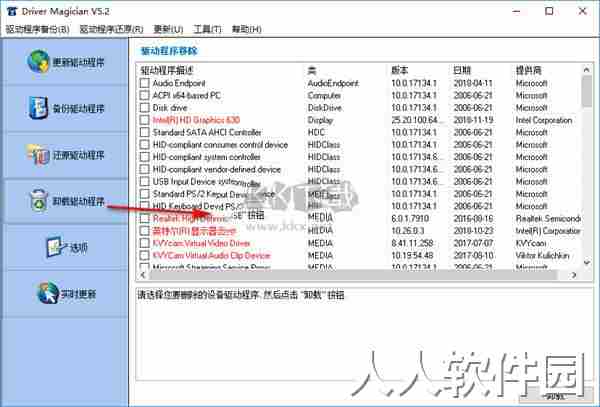Check HID-compliant vendor-defined device checkbox
Image resolution: width=600 pixels, height=407 pixels.
[144, 169]
